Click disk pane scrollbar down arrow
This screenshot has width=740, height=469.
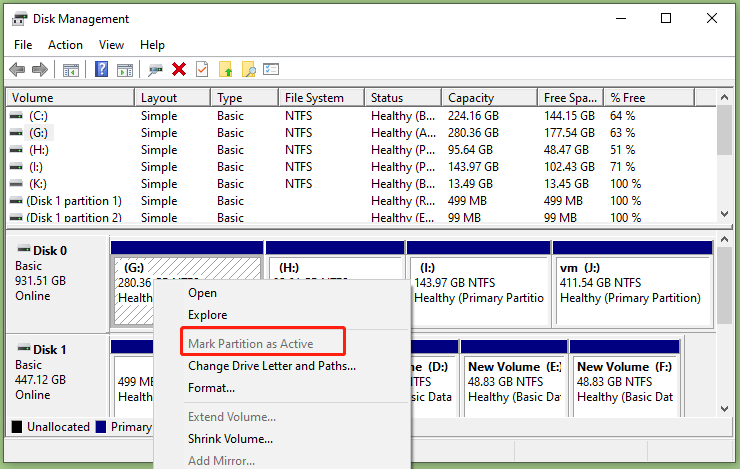[x=724, y=409]
